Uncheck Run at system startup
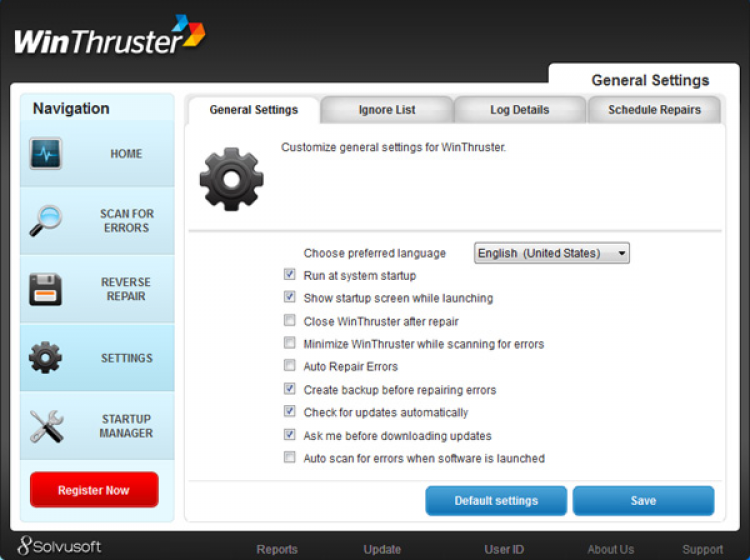750x560 pixels. [289, 275]
